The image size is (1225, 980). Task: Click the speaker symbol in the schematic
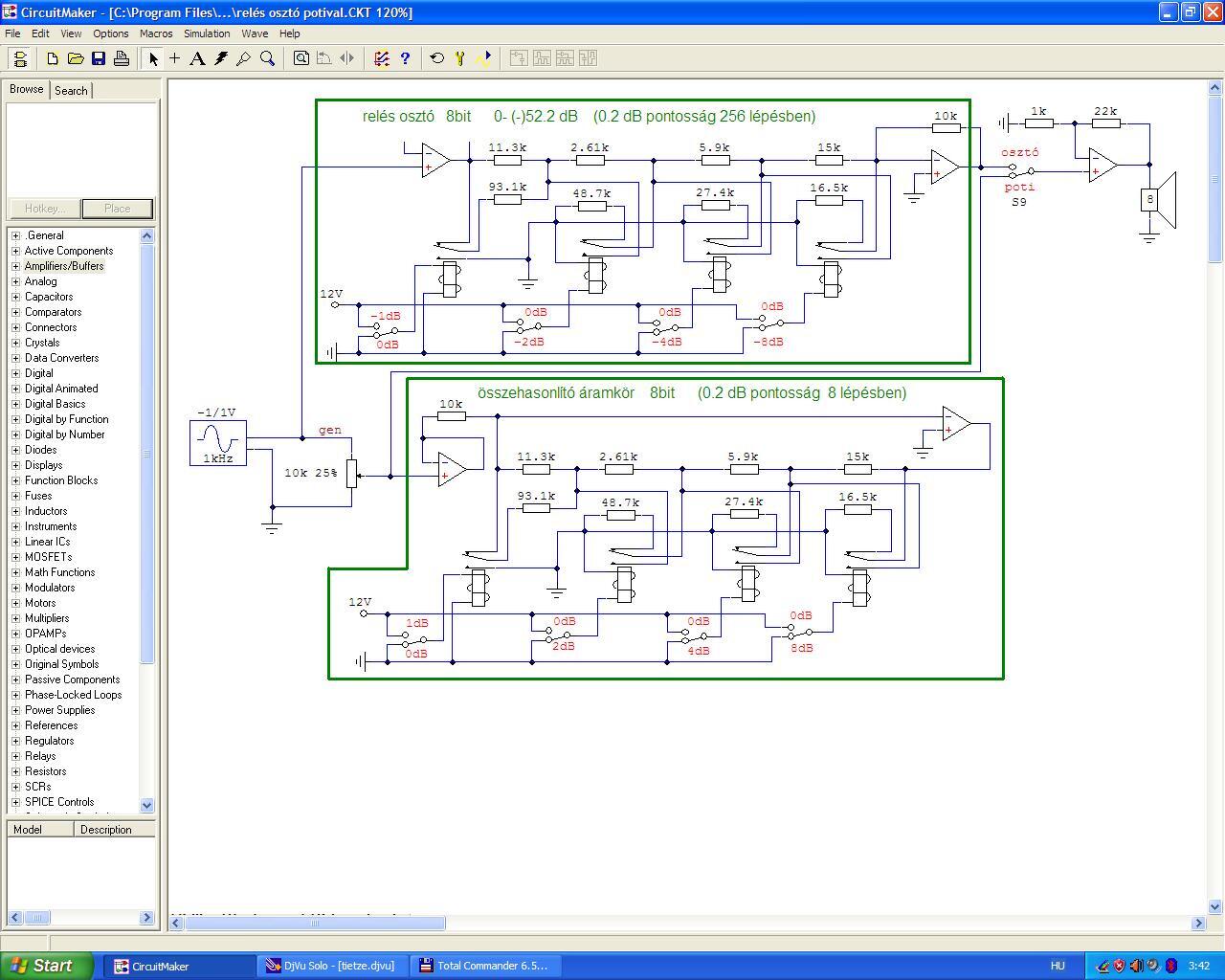click(1156, 200)
